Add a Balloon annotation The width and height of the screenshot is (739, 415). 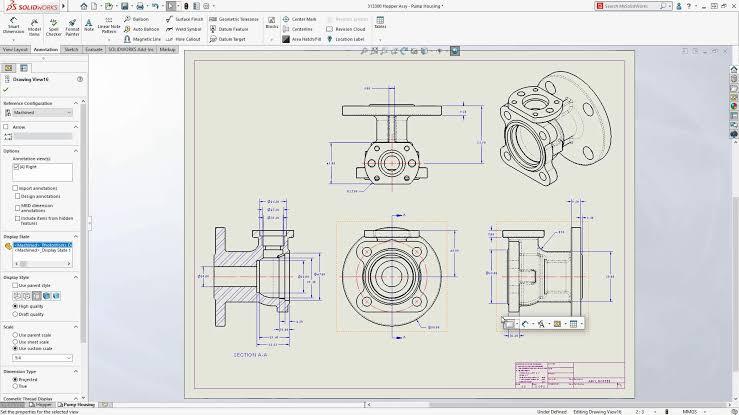(x=136, y=19)
